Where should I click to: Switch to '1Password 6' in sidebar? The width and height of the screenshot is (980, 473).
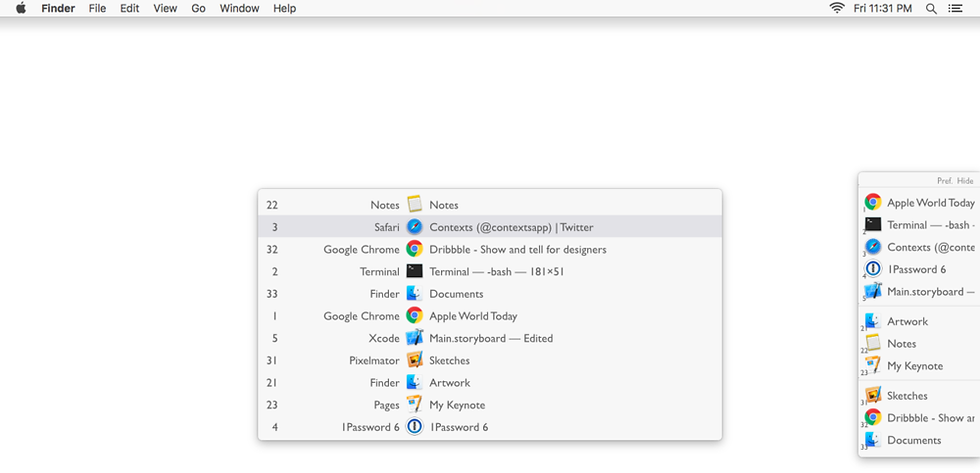point(917,269)
